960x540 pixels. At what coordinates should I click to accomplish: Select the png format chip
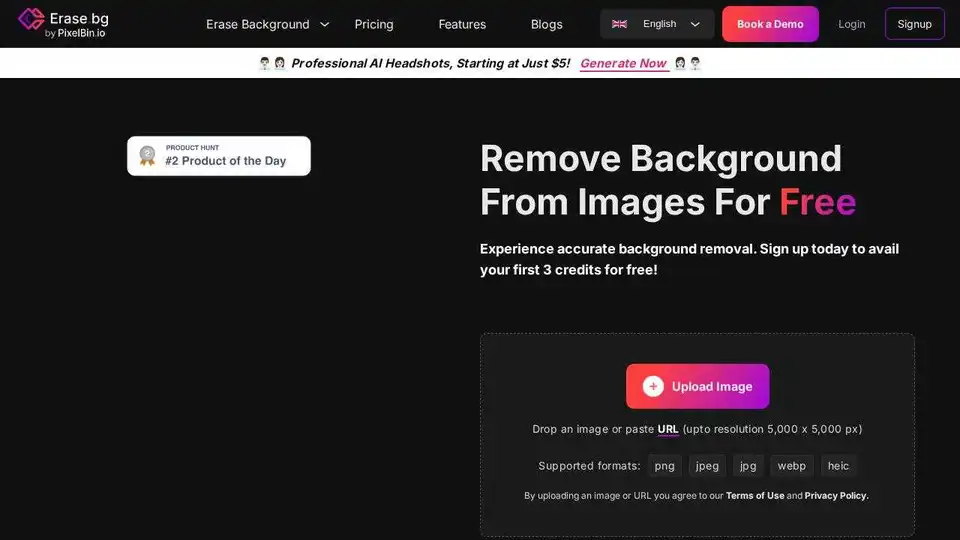(x=664, y=466)
